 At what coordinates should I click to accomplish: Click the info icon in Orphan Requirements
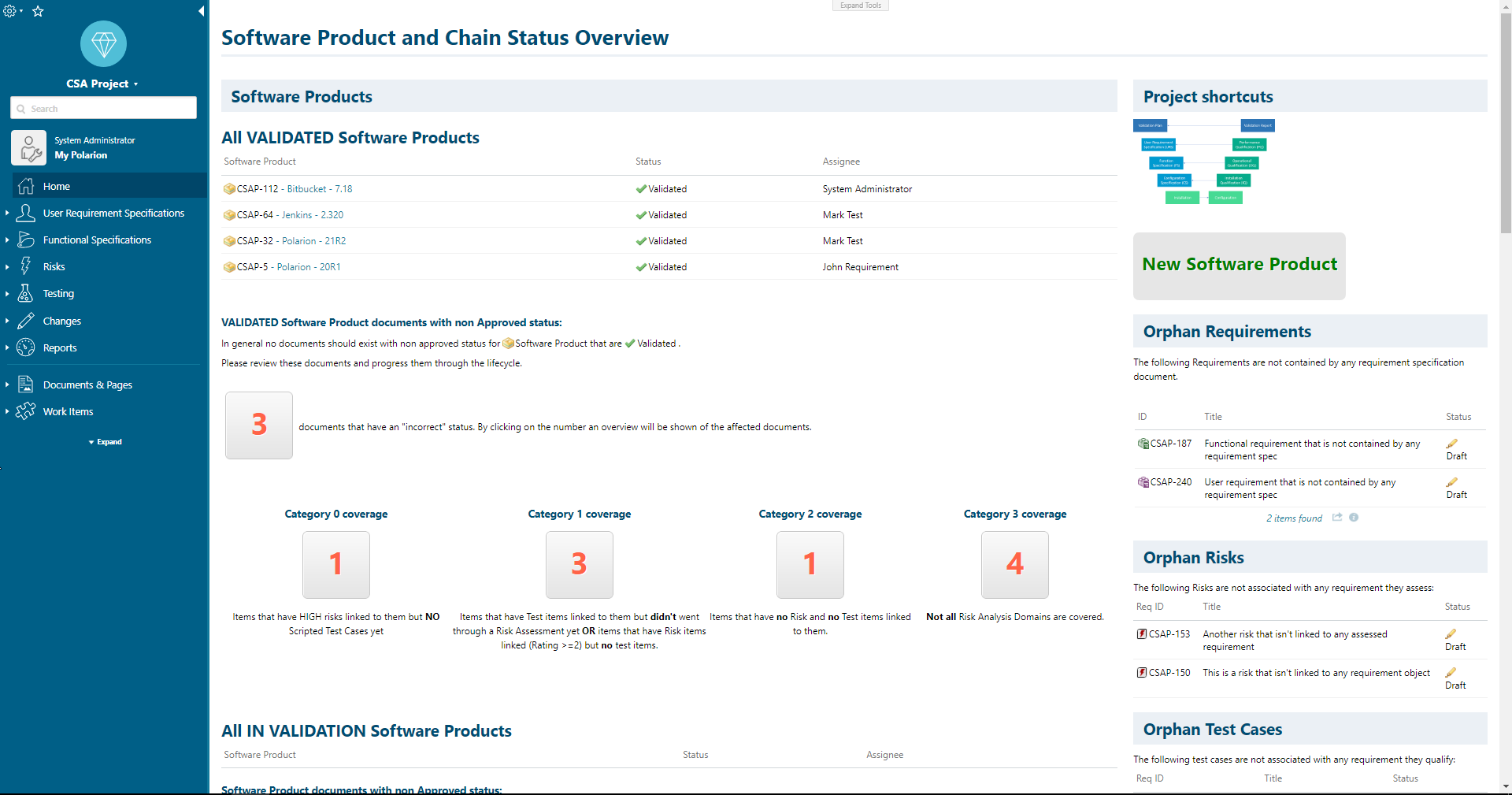1354,518
